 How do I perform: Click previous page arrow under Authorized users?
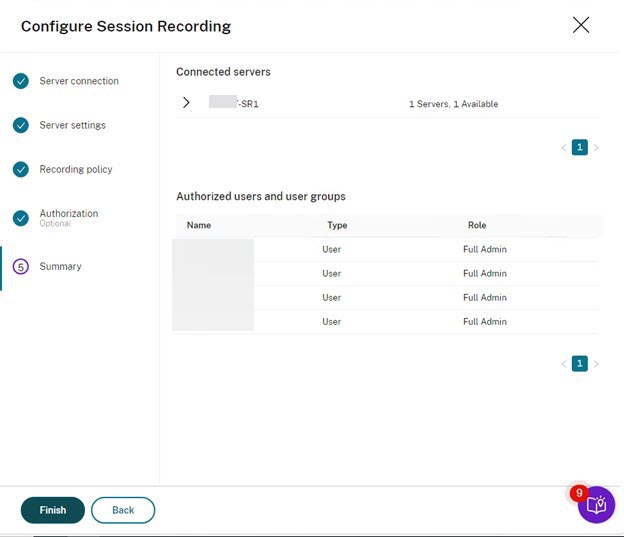pos(564,364)
